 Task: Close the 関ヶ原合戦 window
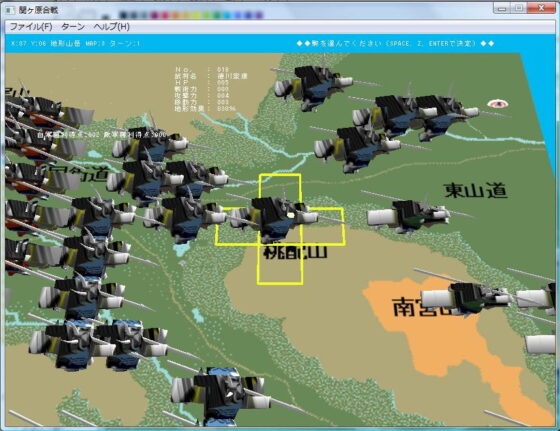[x=541, y=8]
